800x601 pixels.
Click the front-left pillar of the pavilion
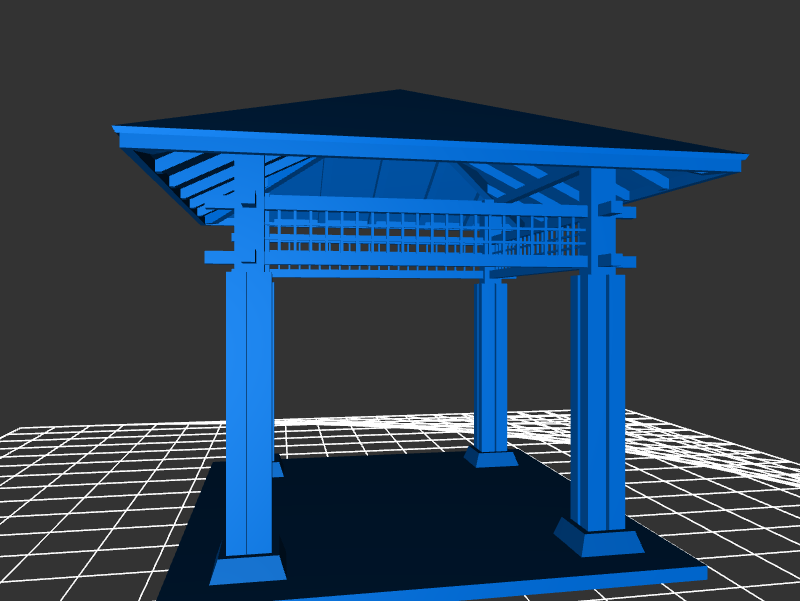(x=249, y=410)
